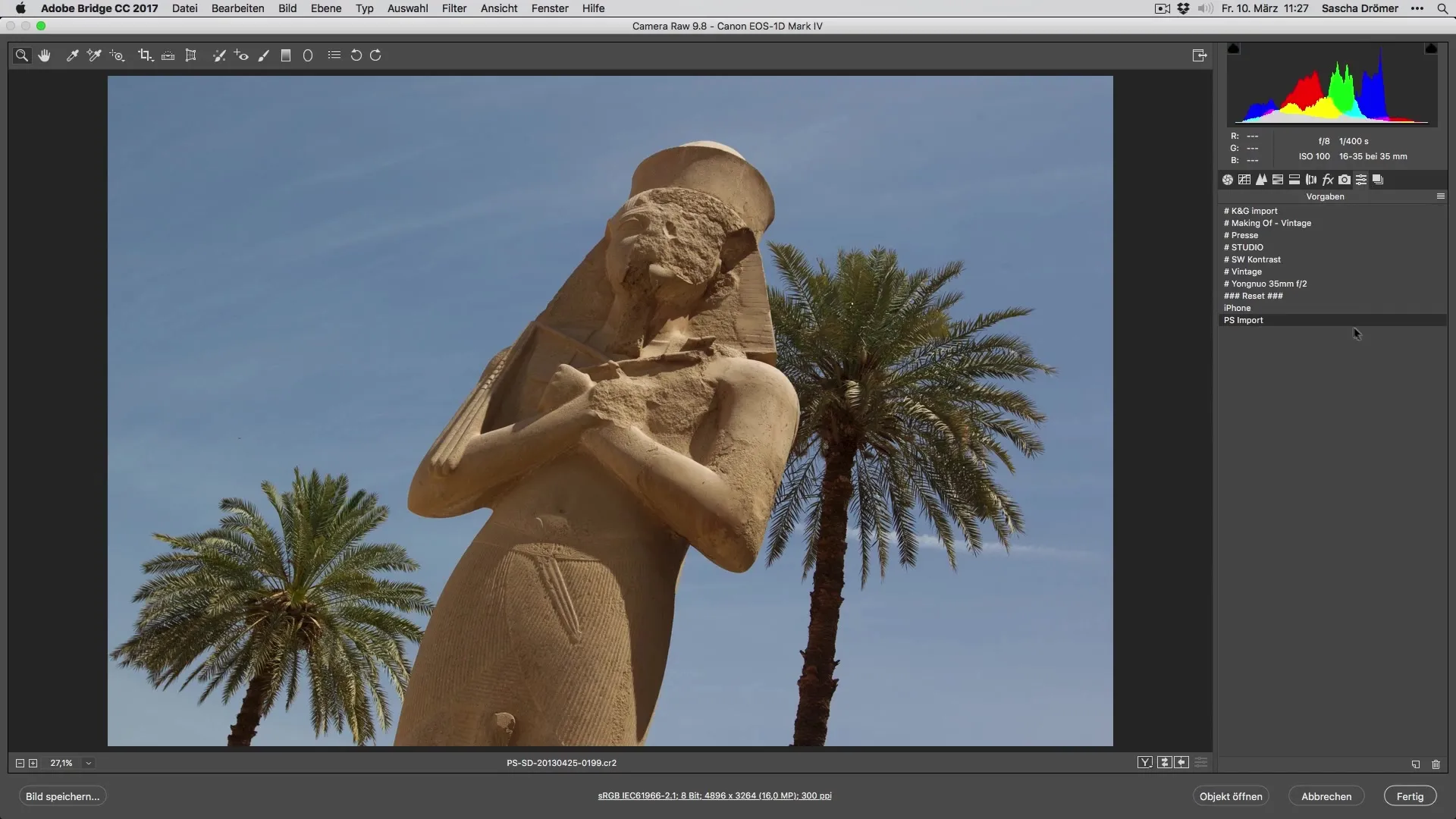Open Camera Raw preferences list icon
This screenshot has width=1456, height=819.
334,55
